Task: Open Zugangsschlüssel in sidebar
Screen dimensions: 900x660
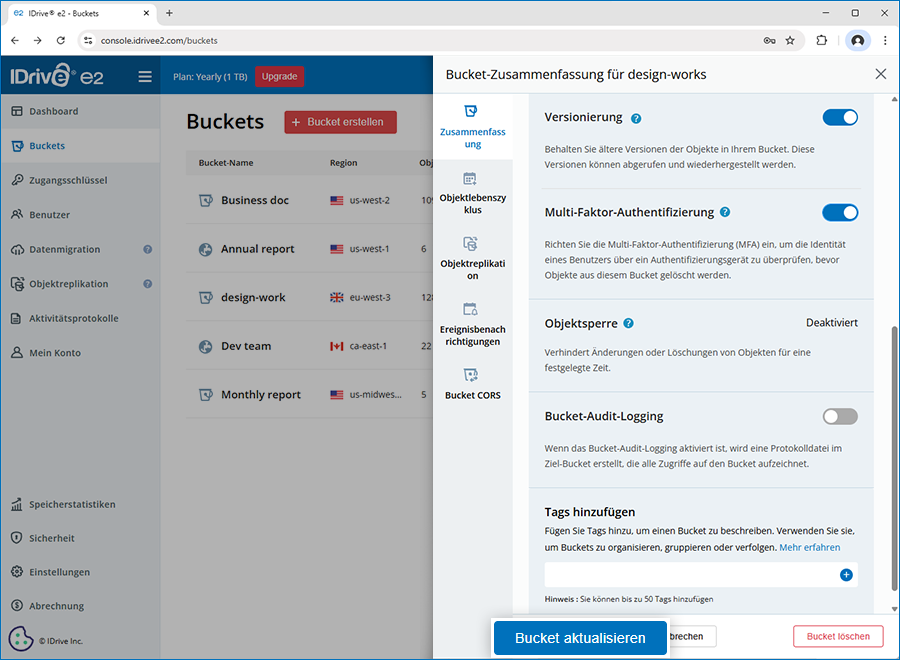Action: pyautogui.click(x=68, y=180)
